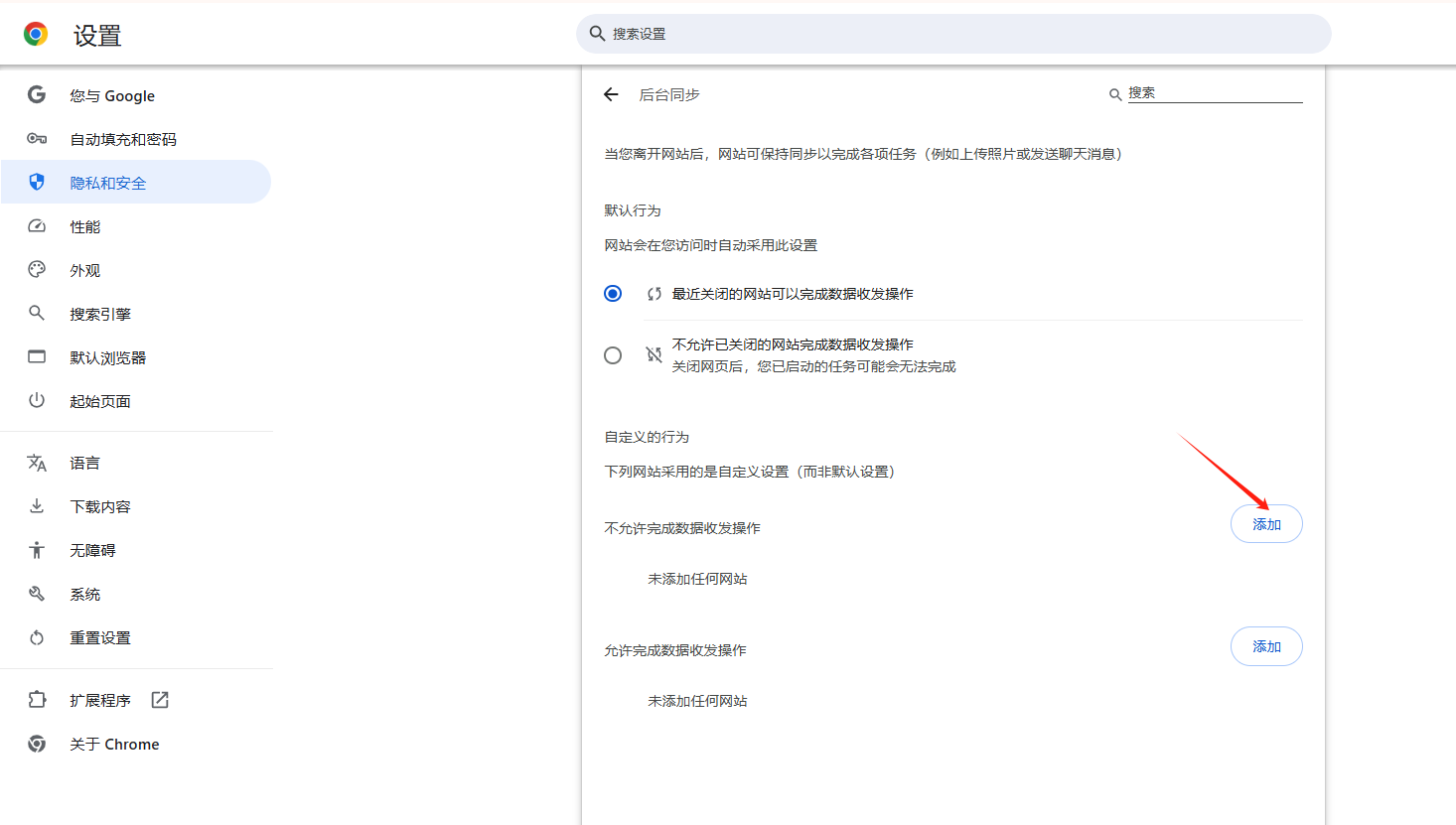Click 添加 button for 允许完成数据收发操作

1266,646
